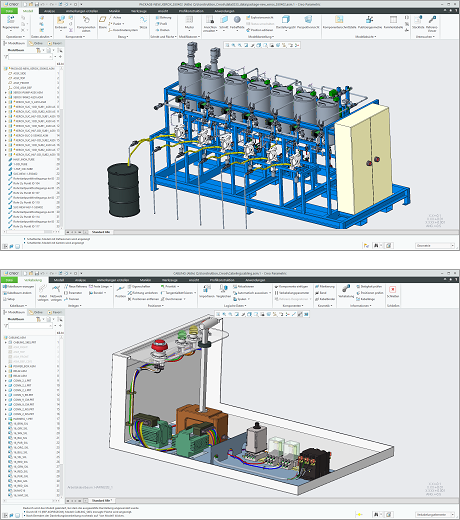The image size is (460, 520).
Task: Open the Stückliste (bill of materials) icon
Action: click(418, 22)
